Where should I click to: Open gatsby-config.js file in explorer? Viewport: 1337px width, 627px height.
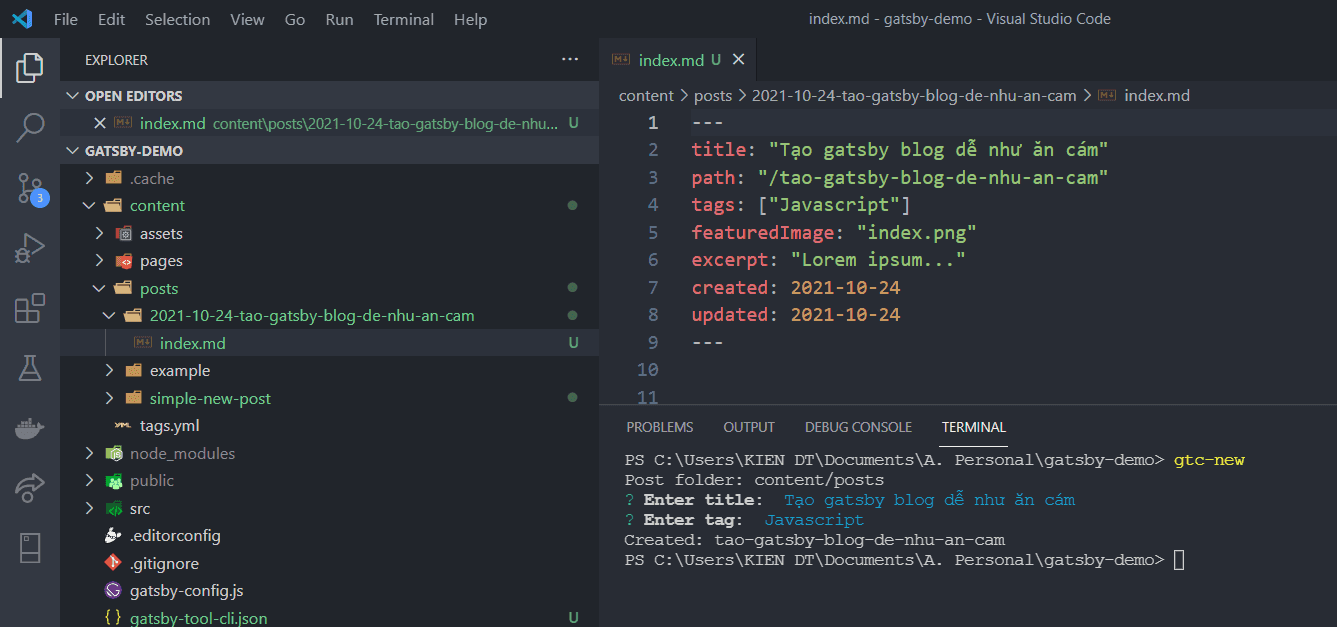(186, 591)
